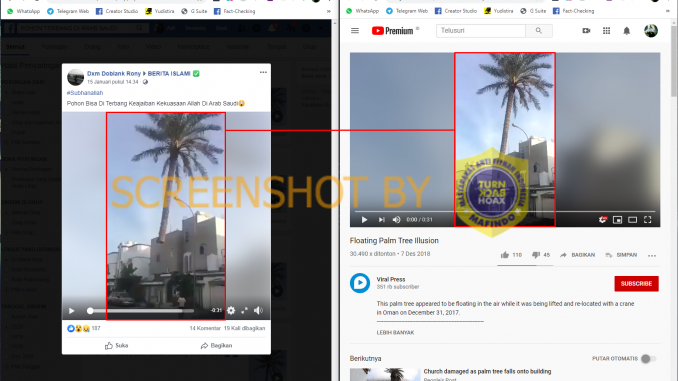The width and height of the screenshot is (678, 381).
Task: Enter YouTube fullscreen mode
Action: click(x=647, y=220)
